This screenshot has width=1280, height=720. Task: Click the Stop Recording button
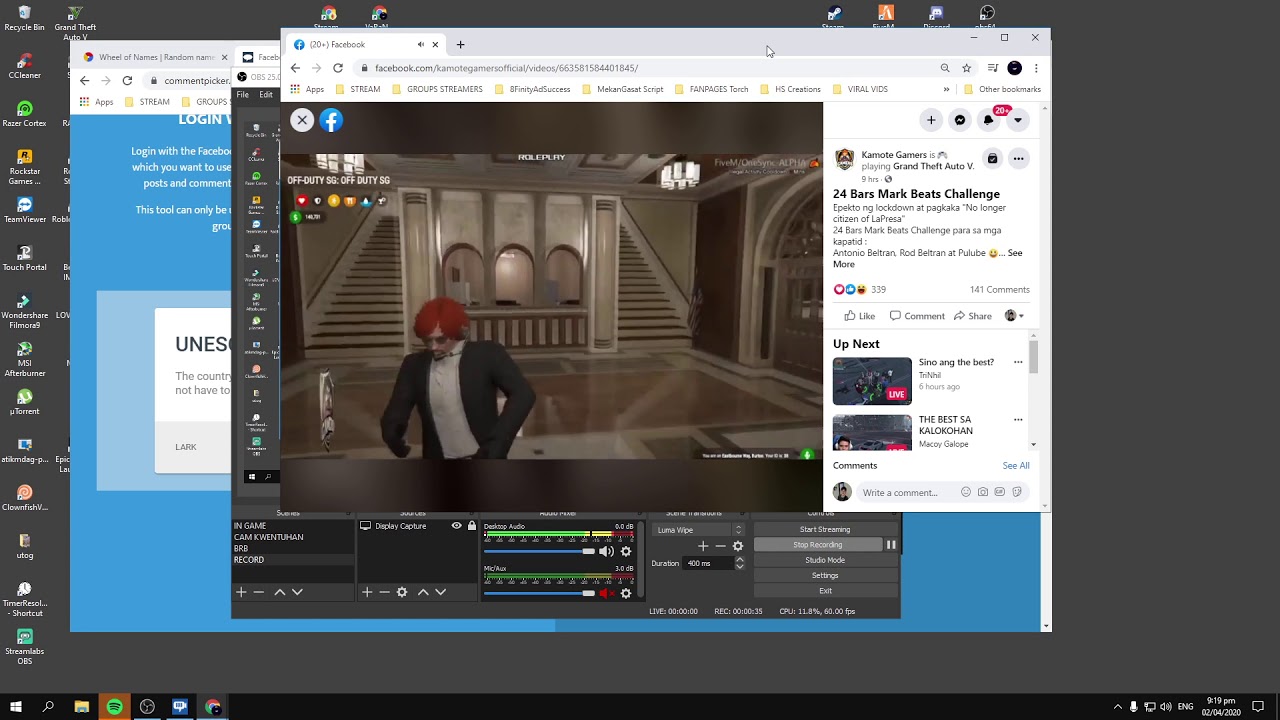tap(817, 545)
